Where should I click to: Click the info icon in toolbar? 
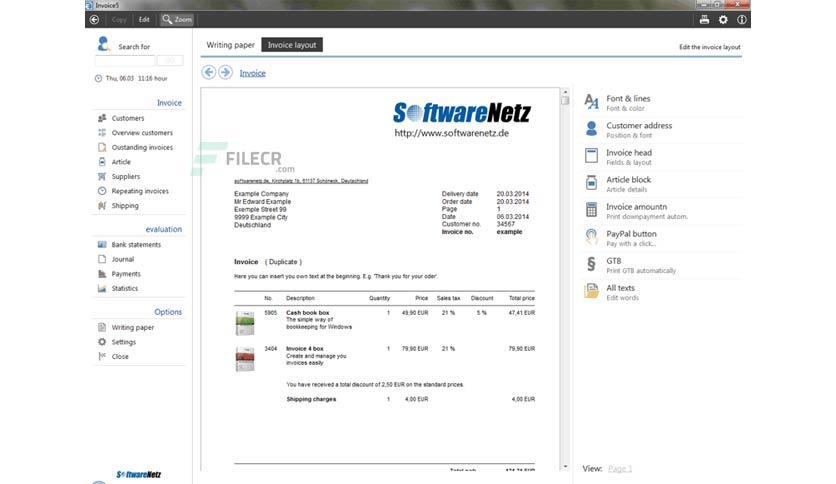[742, 20]
